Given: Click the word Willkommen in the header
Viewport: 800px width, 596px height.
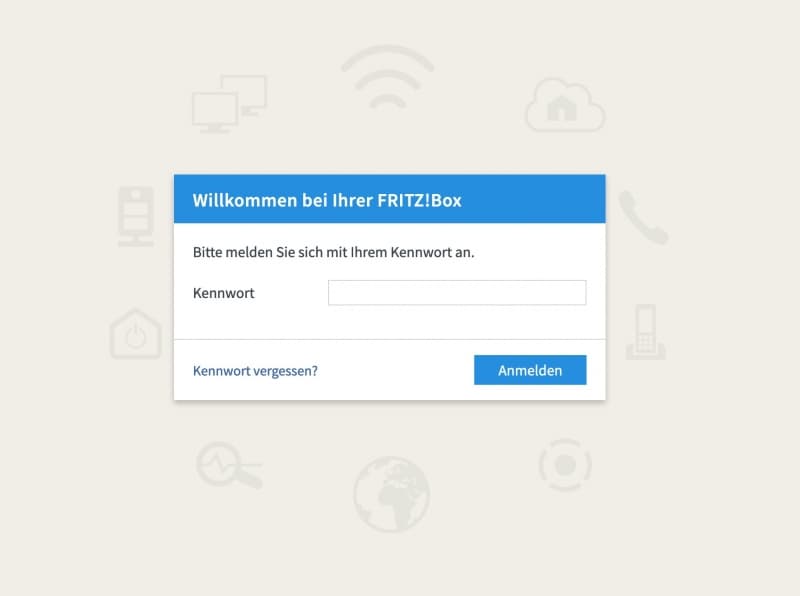Looking at the screenshot, I should tap(245, 200).
